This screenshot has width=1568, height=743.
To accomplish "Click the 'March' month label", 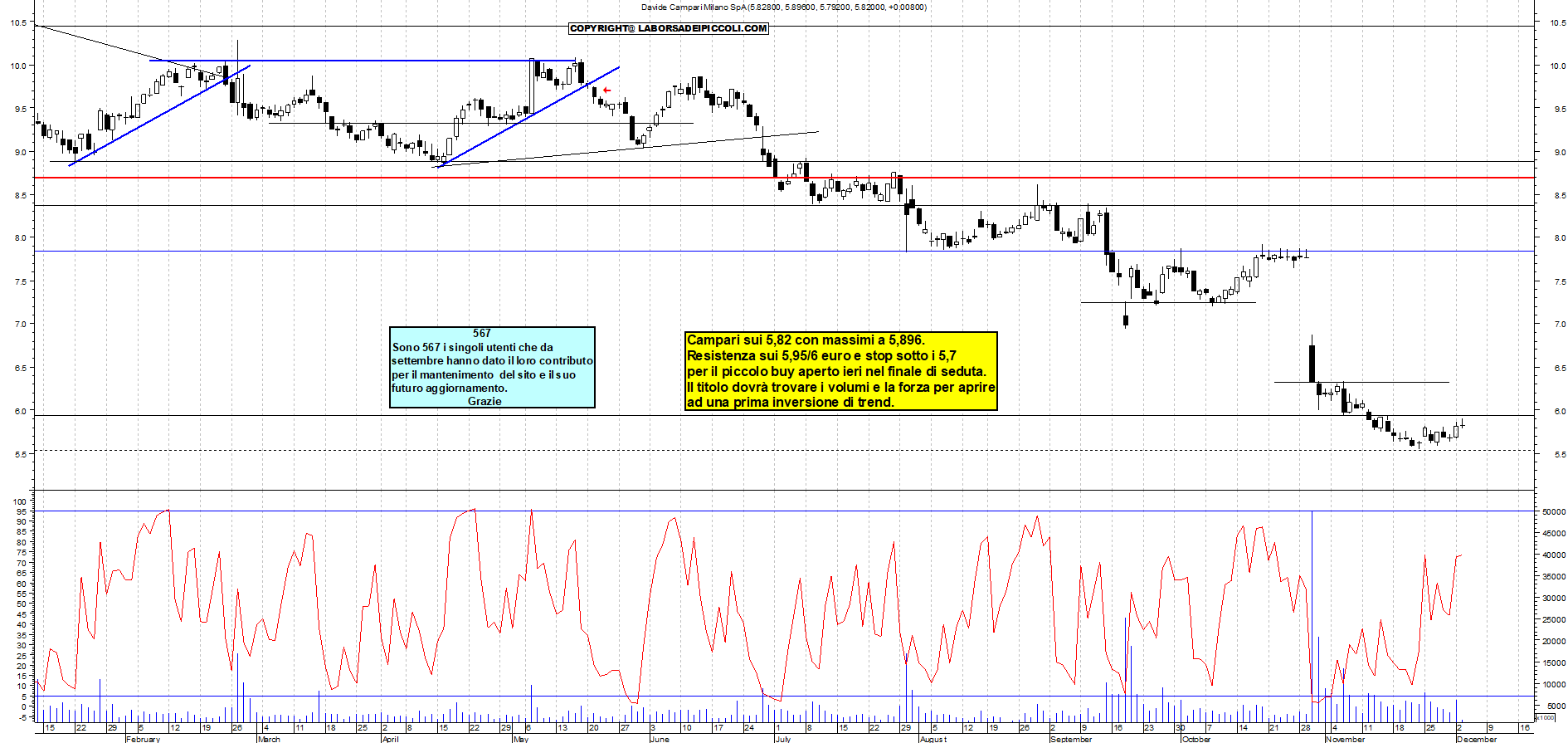I will click(270, 739).
